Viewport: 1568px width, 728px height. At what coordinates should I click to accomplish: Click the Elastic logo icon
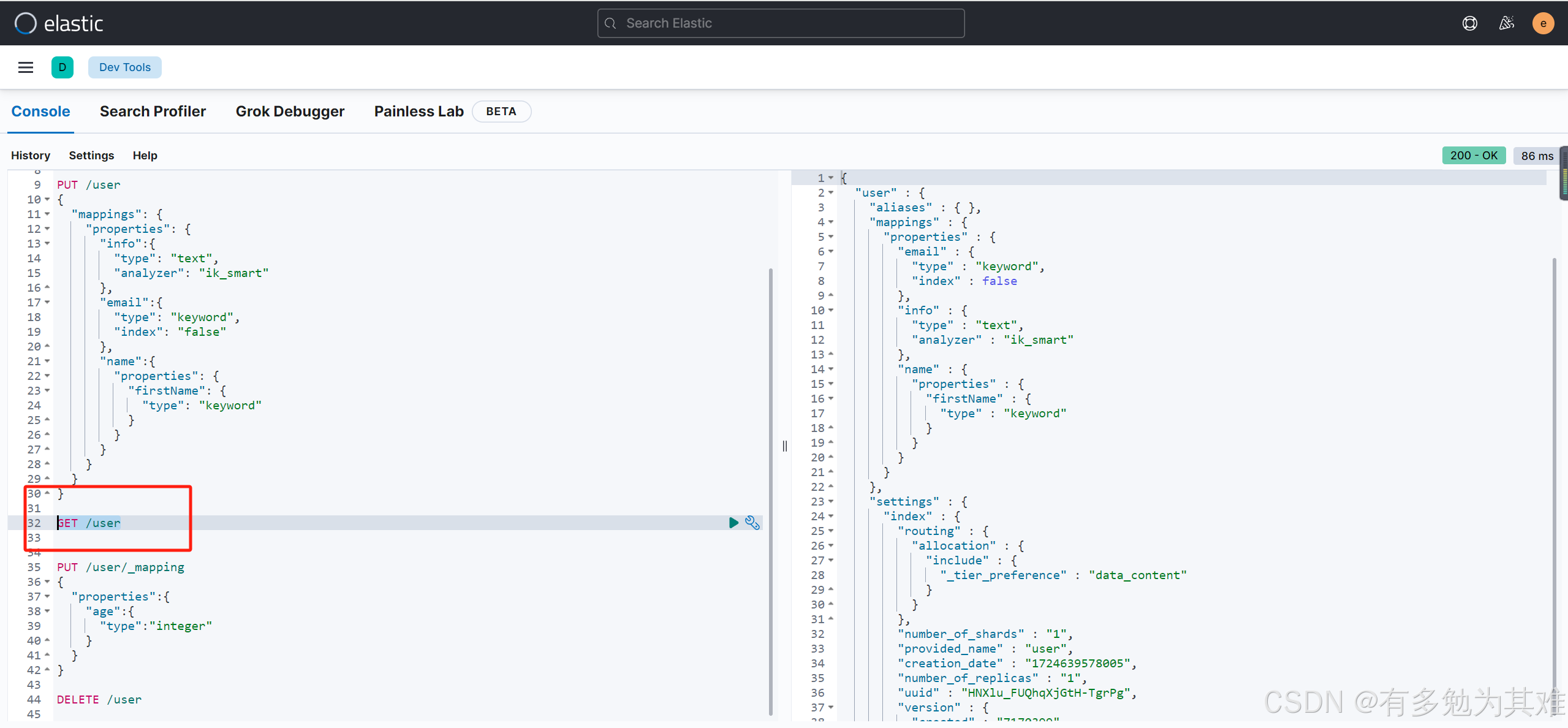click(x=25, y=23)
